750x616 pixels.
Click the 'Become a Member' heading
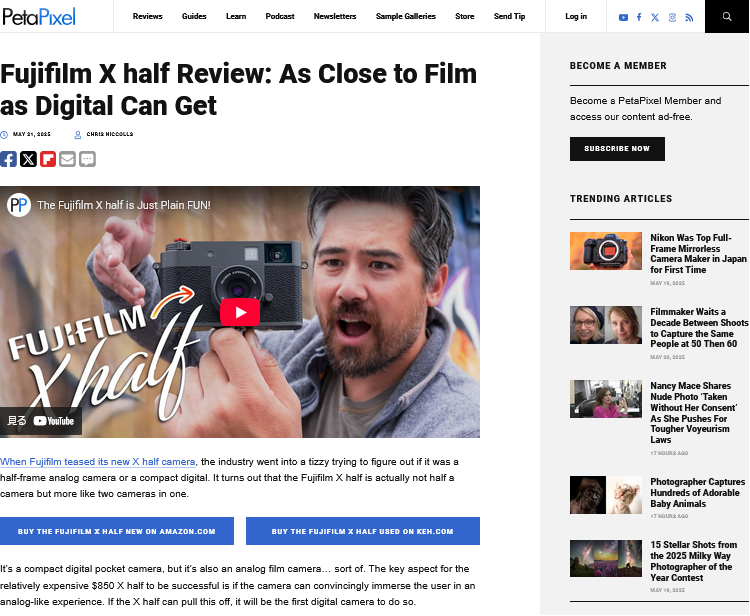618,66
